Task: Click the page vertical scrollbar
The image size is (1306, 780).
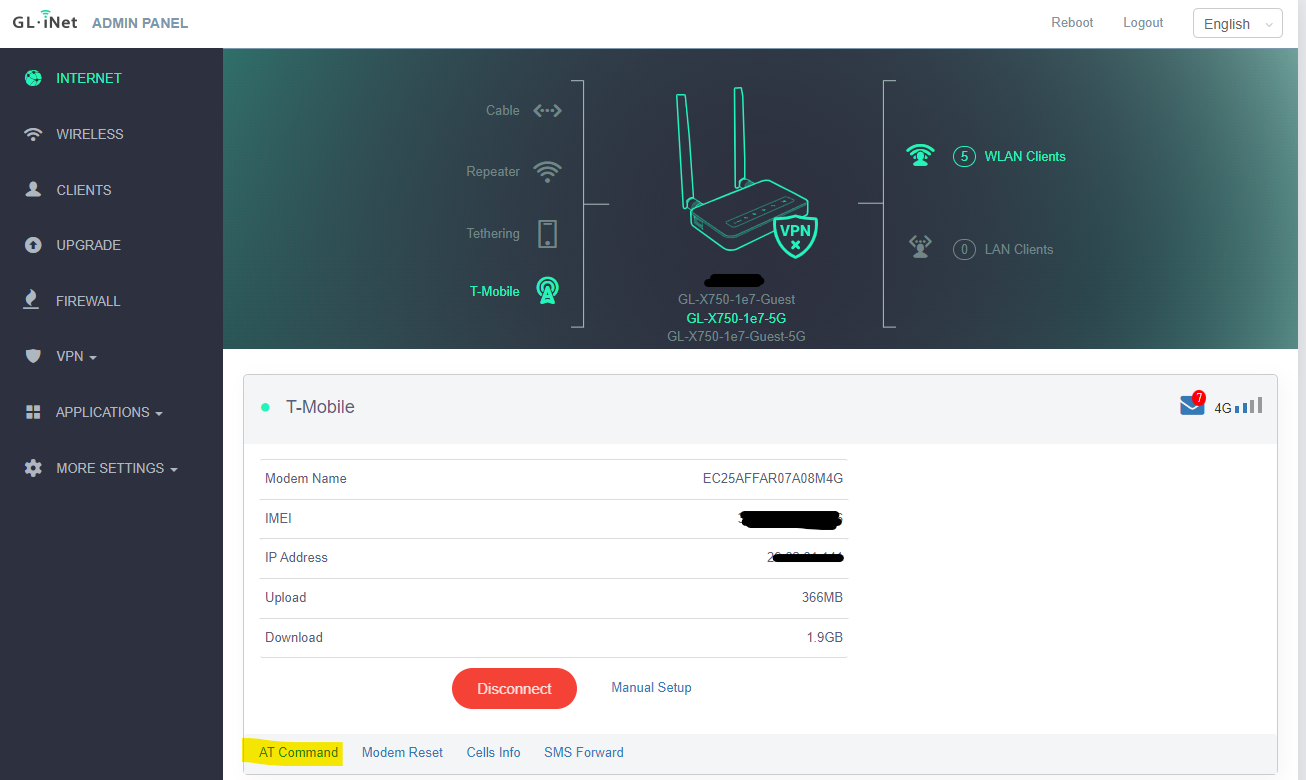Action: click(1301, 390)
